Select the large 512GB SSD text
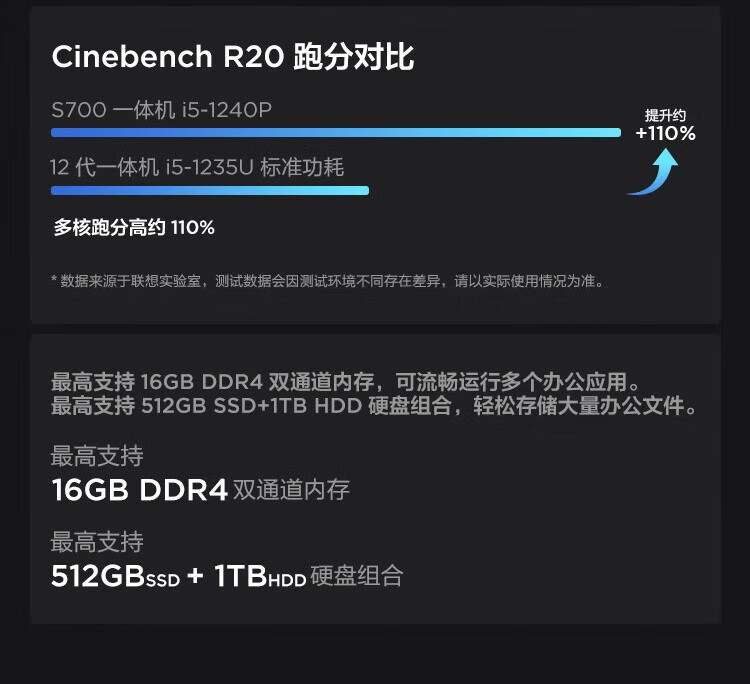The height and width of the screenshot is (684, 750). coord(115,577)
